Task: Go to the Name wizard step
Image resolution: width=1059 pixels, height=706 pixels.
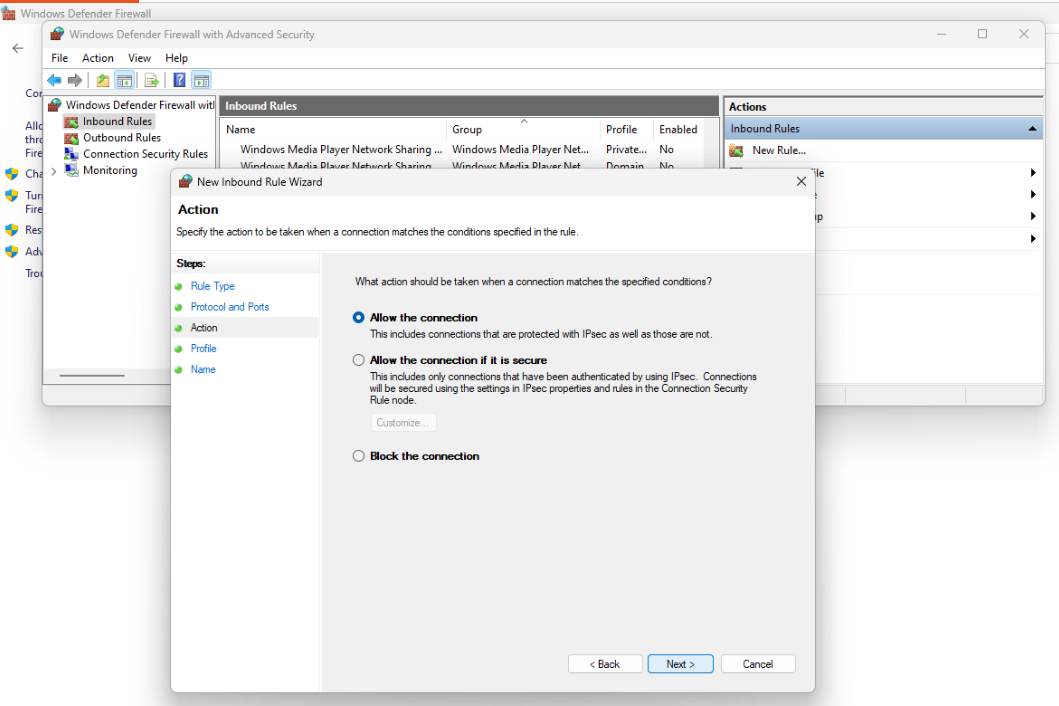Action: (x=203, y=370)
